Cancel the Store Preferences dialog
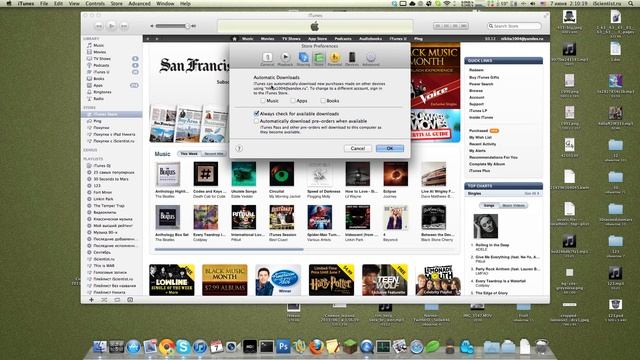 358,148
